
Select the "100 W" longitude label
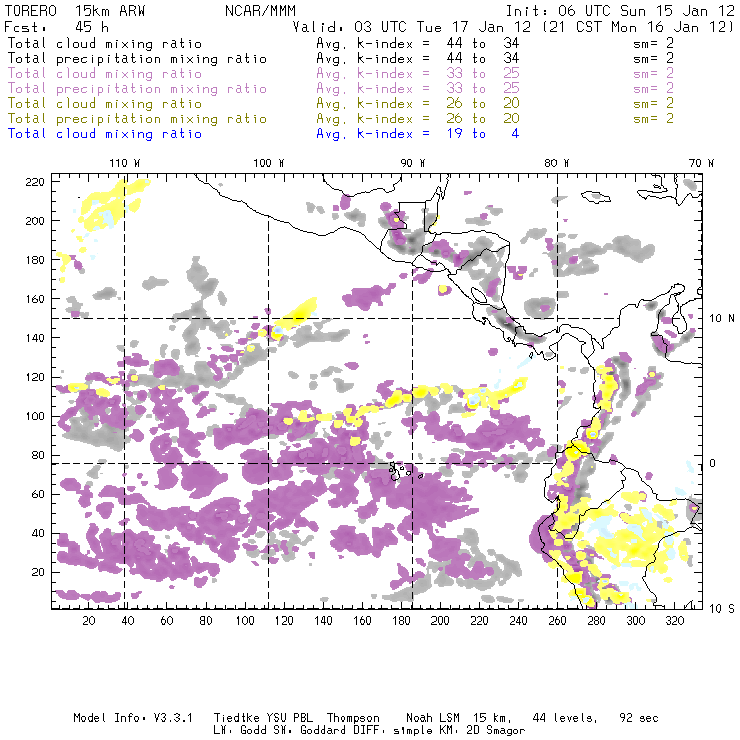[x=269, y=163]
